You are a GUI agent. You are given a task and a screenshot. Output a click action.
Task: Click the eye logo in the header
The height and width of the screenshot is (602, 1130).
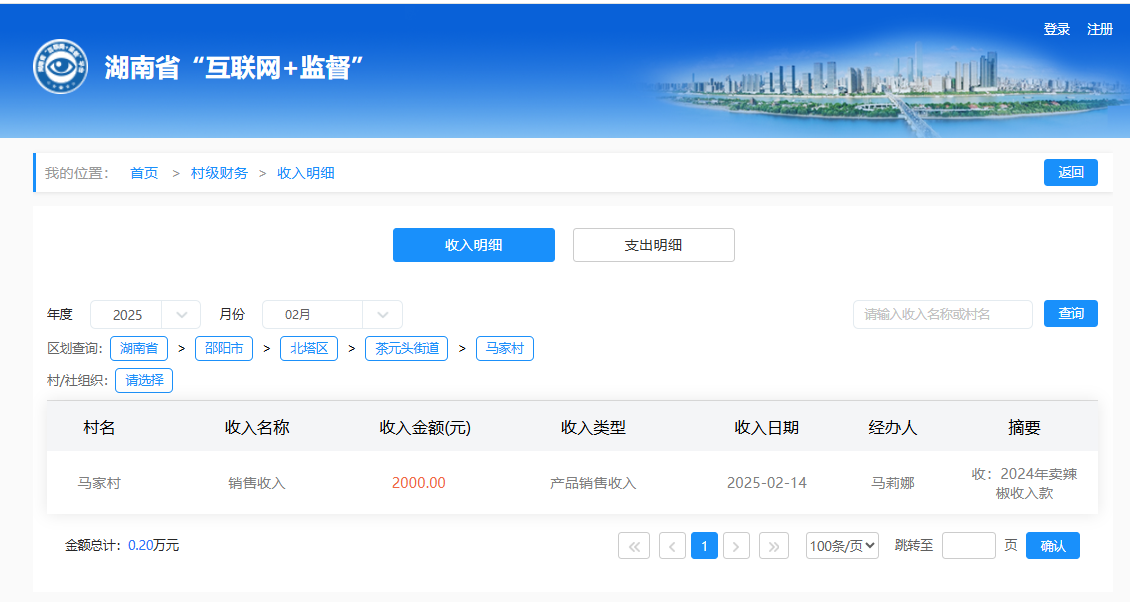pyautogui.click(x=60, y=67)
